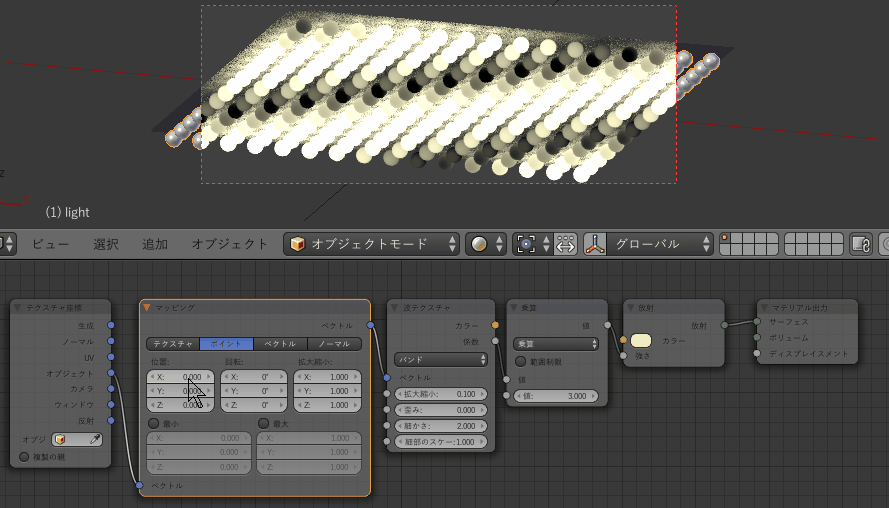889x508 pixels.
Task: Open the ビュー menu
Action: click(x=50, y=244)
